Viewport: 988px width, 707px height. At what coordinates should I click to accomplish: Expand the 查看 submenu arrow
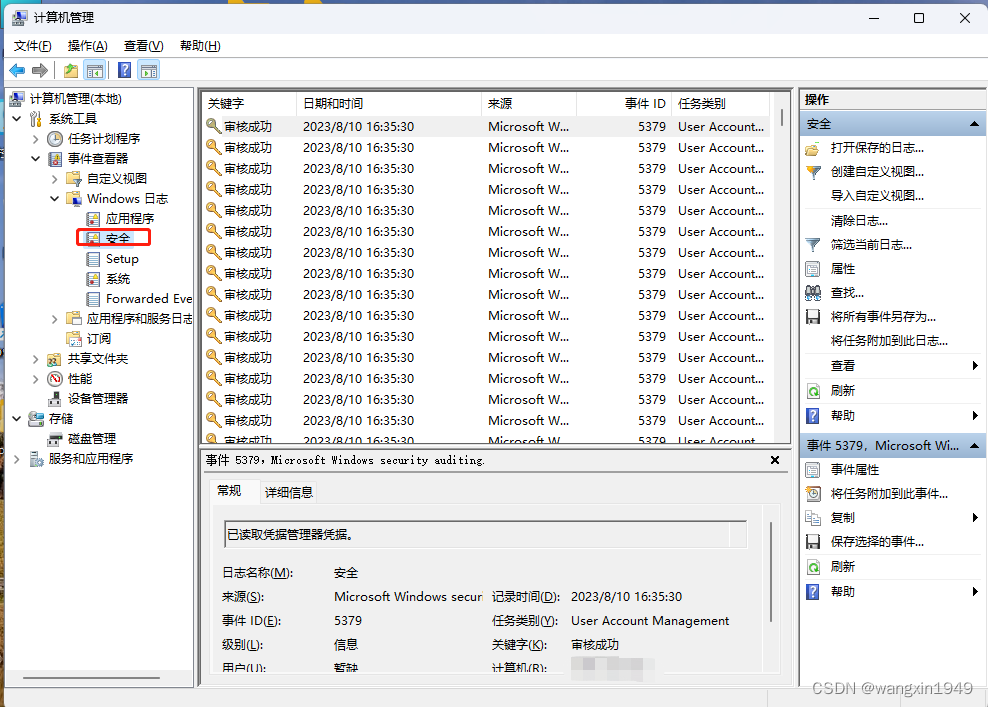973,365
